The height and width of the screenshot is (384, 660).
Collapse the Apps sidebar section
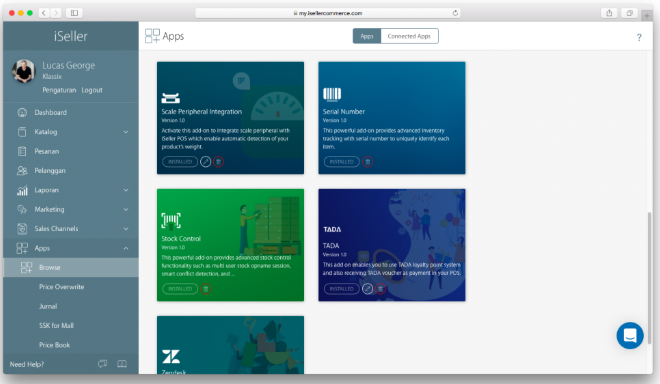point(126,248)
